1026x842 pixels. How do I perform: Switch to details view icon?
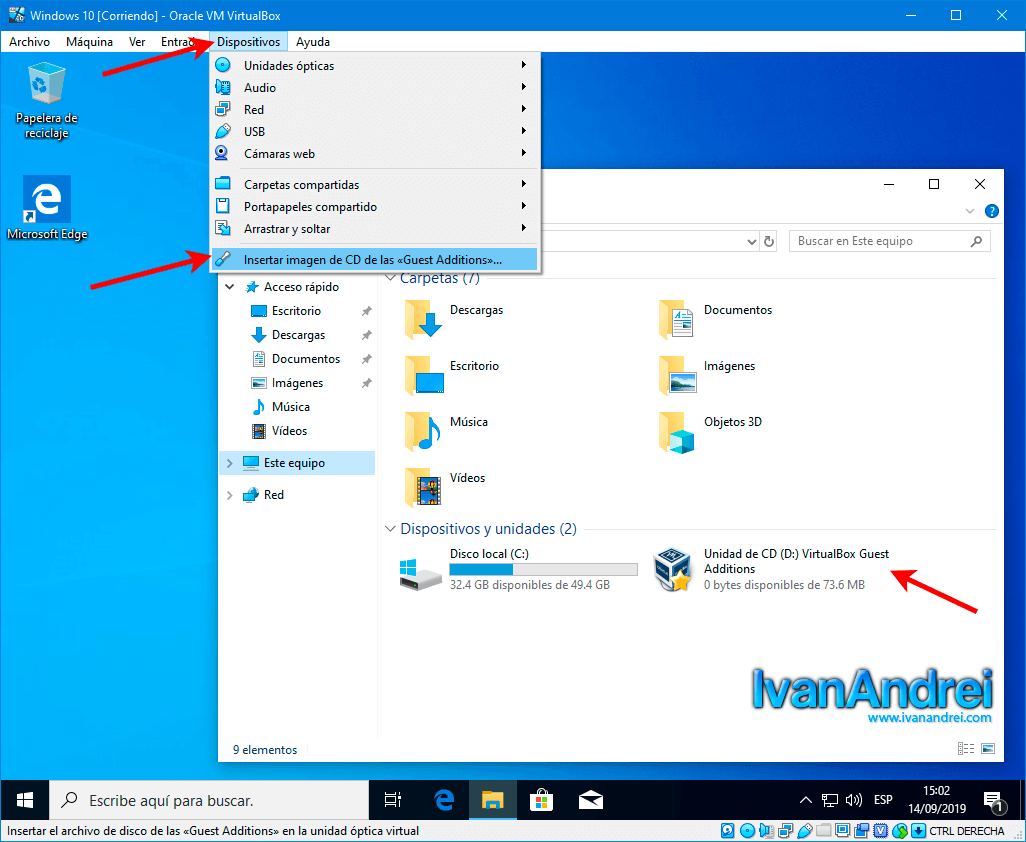click(966, 748)
